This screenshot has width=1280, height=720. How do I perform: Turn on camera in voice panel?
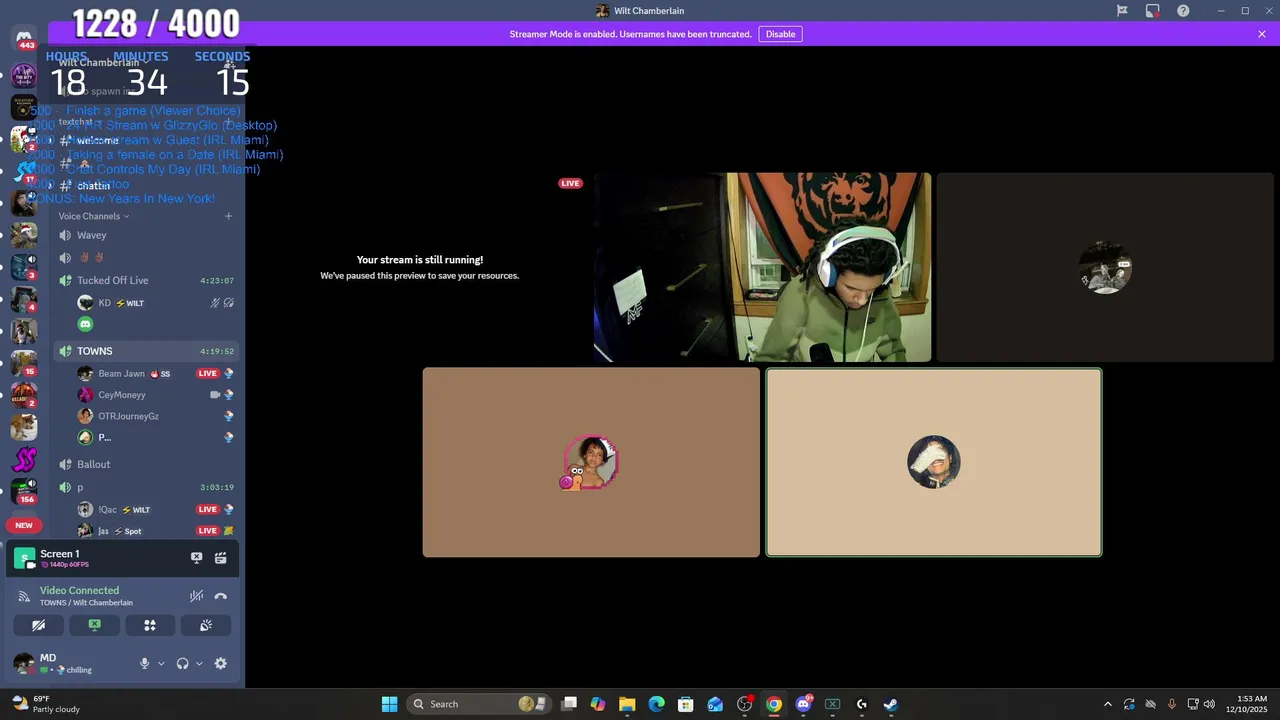coord(38,625)
